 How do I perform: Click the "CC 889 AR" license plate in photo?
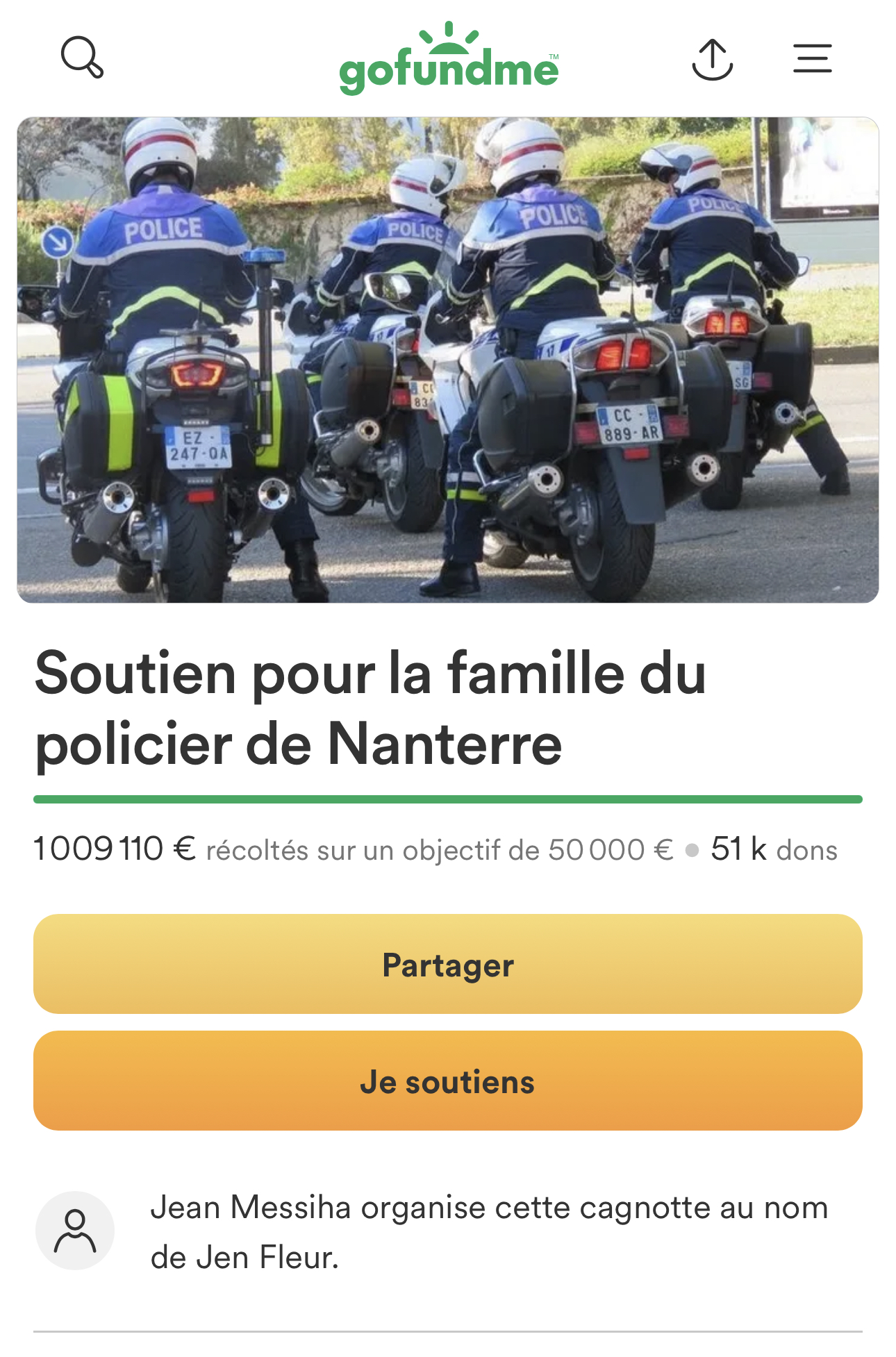click(629, 424)
